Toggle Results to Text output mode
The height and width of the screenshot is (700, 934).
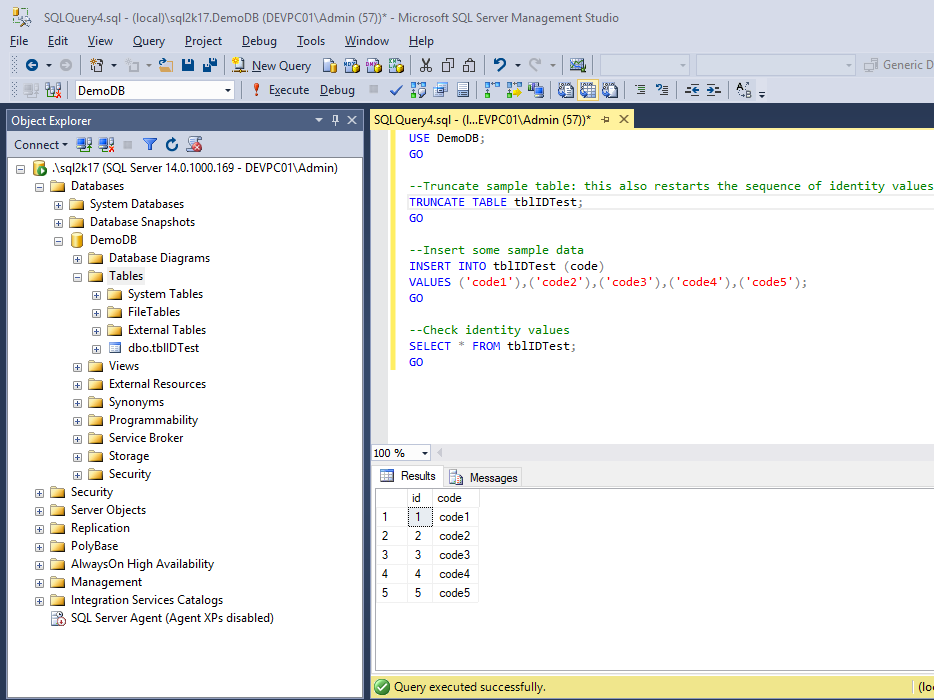click(565, 91)
